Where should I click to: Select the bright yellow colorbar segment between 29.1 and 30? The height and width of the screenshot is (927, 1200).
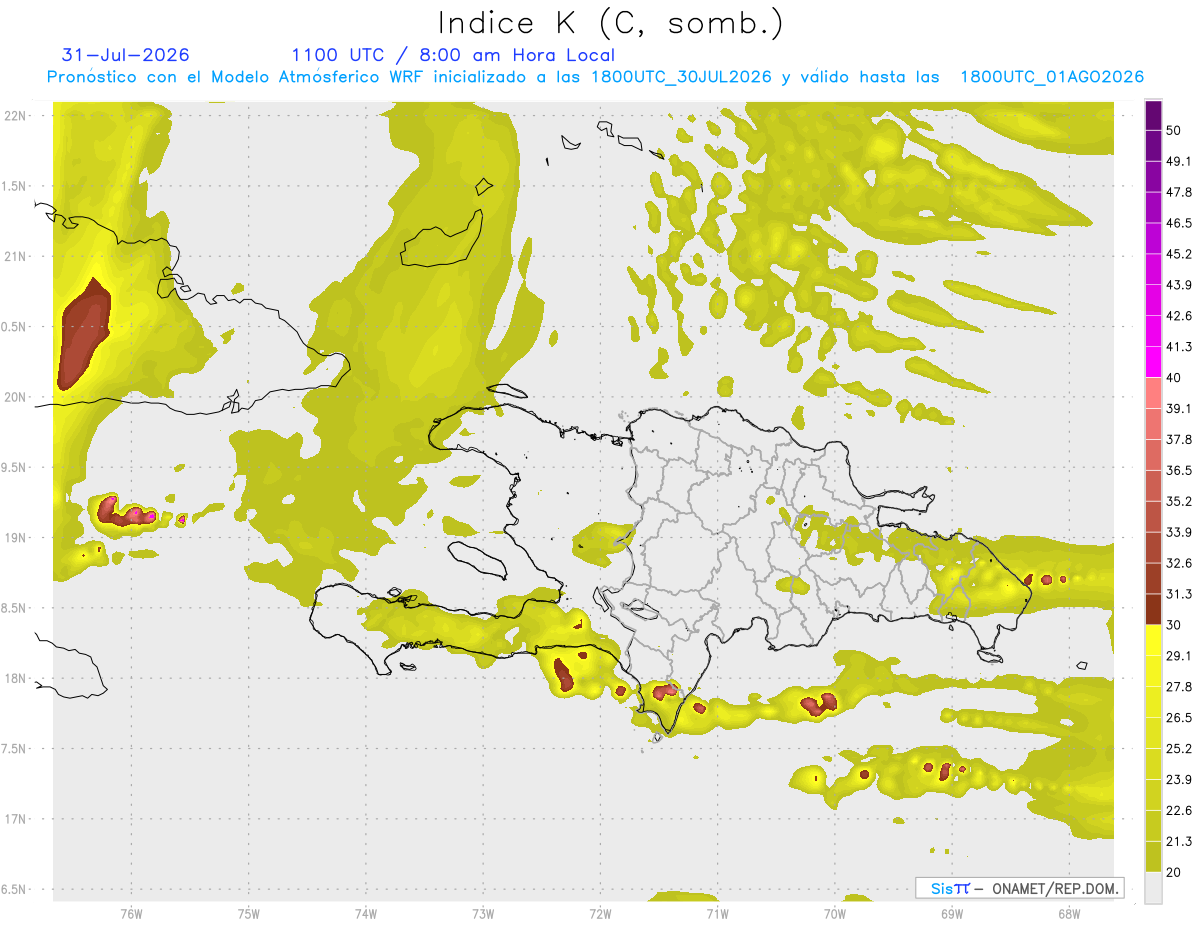coord(1153,640)
